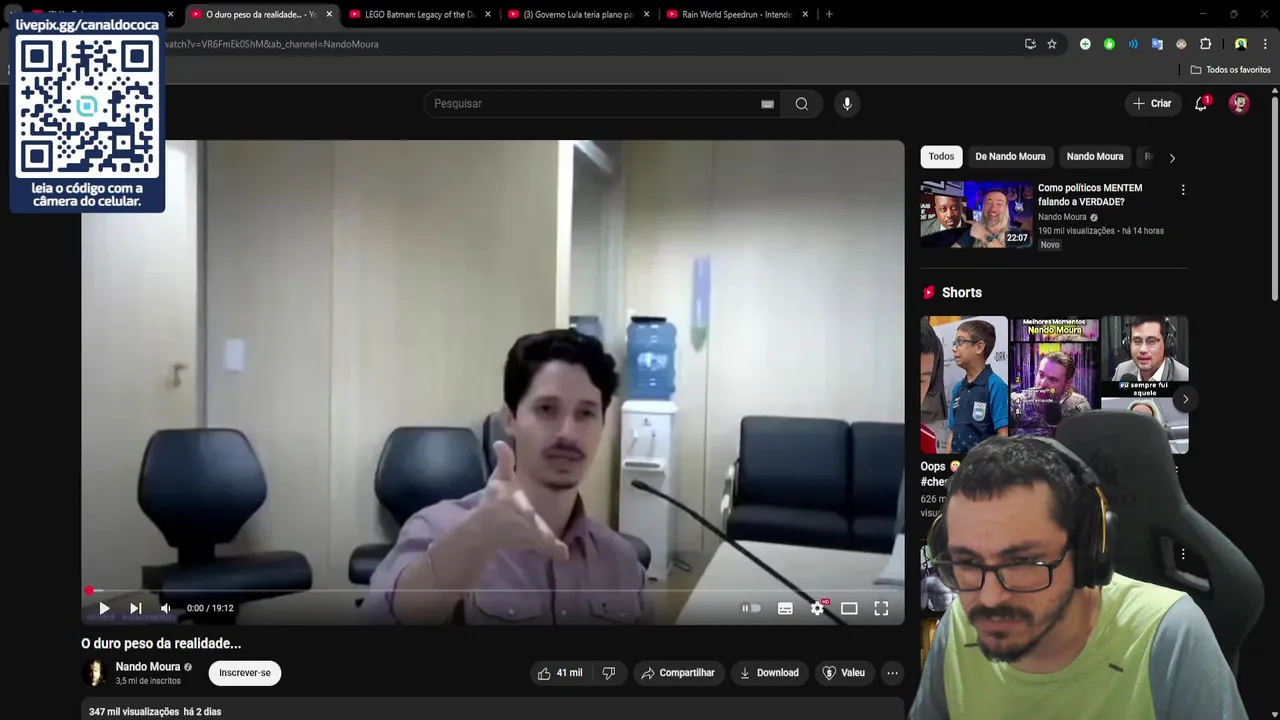Image resolution: width=1280 pixels, height=720 pixels.
Task: Click the Nando Moura channel avatar
Action: (x=95, y=673)
